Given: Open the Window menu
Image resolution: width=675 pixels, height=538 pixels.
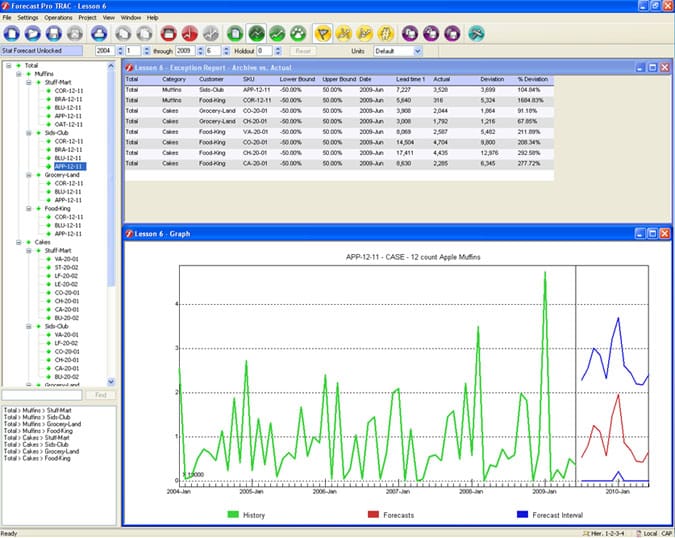Looking at the screenshot, I should click(131, 18).
